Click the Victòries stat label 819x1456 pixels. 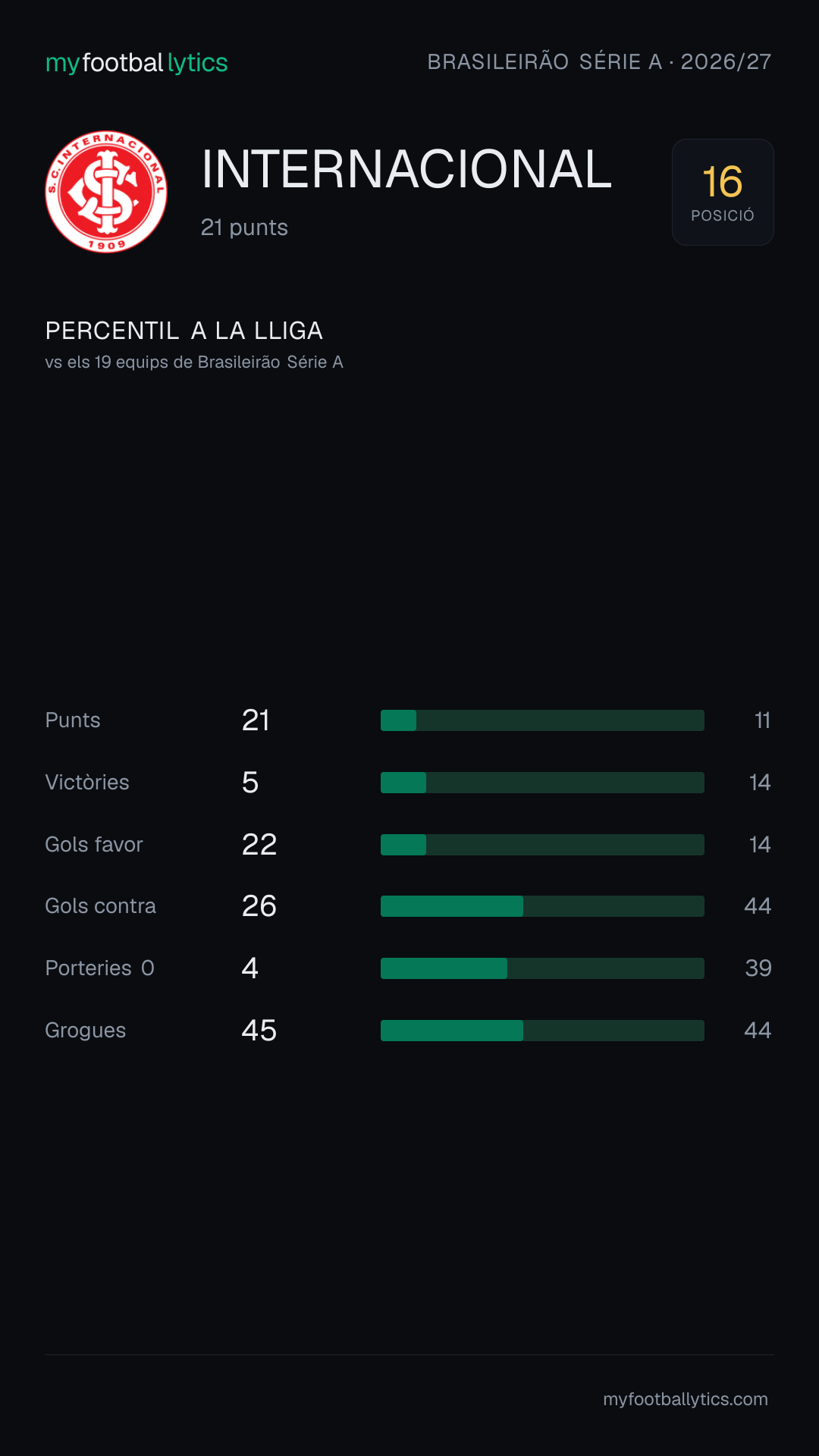[87, 783]
